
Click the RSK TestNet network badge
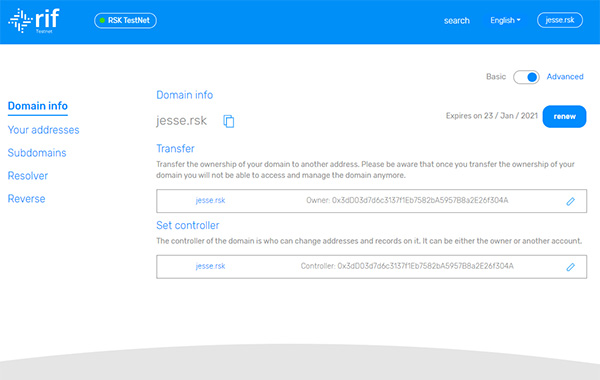126,20
